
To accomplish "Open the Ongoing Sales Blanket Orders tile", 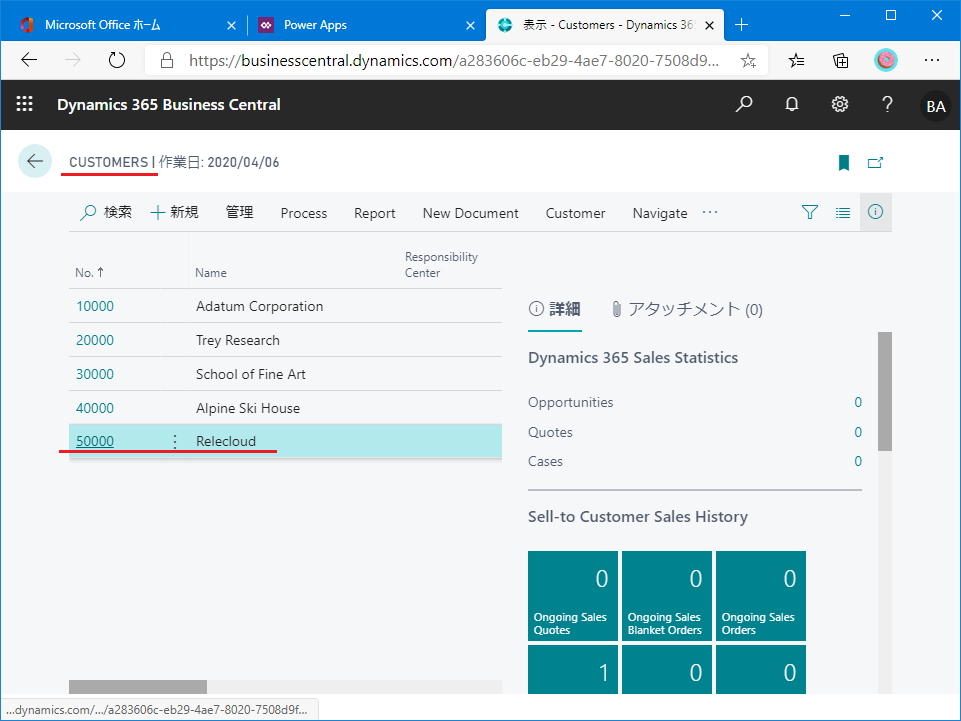I will (667, 596).
